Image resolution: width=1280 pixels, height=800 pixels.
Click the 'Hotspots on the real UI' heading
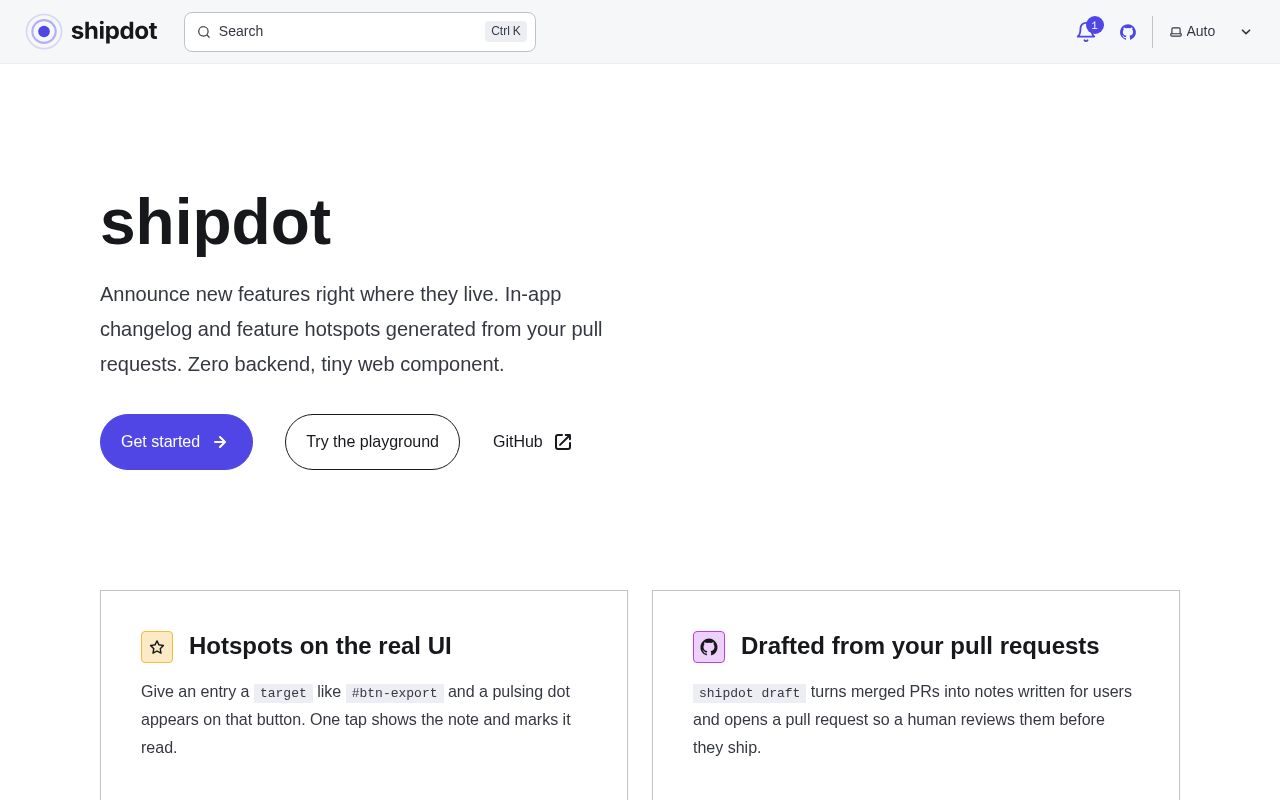320,646
